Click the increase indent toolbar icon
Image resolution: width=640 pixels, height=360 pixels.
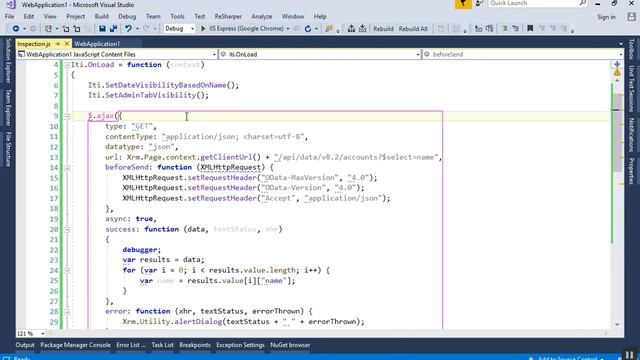click(489, 29)
